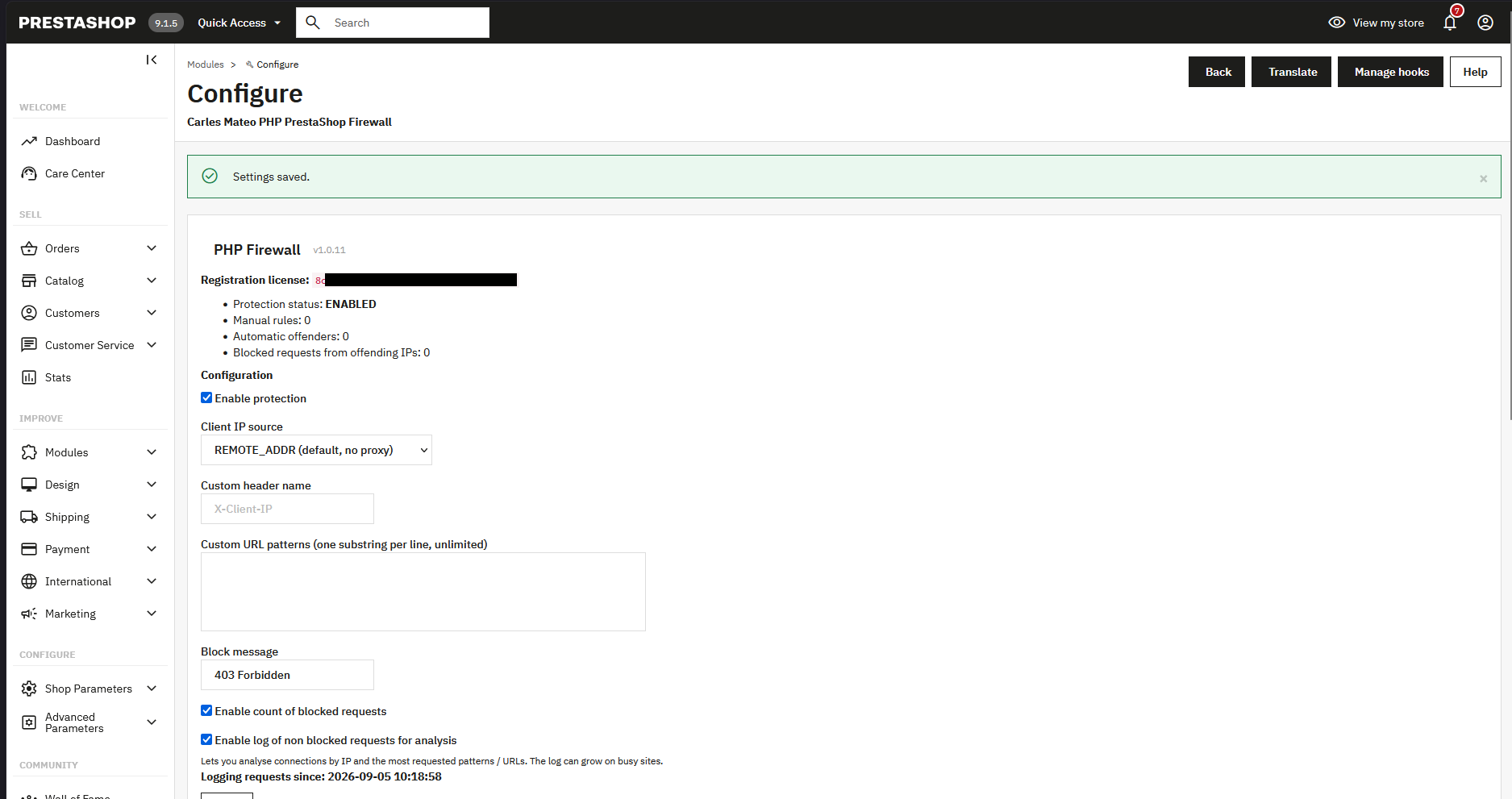Viewport: 1512px width, 799px height.
Task: Expand the Orders submenu chevron
Action: (x=152, y=248)
